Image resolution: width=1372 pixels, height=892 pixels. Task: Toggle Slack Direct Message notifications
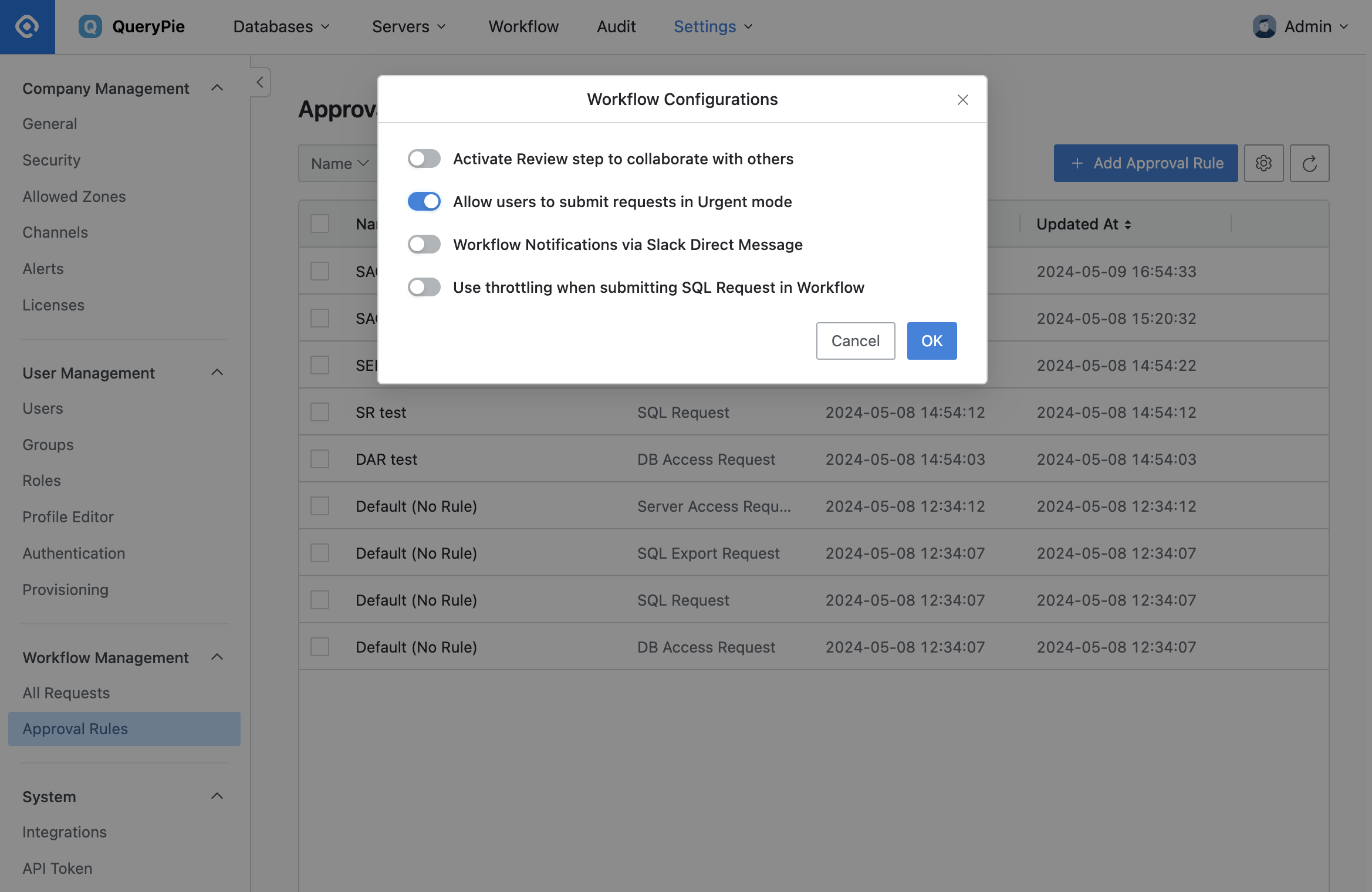pyautogui.click(x=424, y=244)
